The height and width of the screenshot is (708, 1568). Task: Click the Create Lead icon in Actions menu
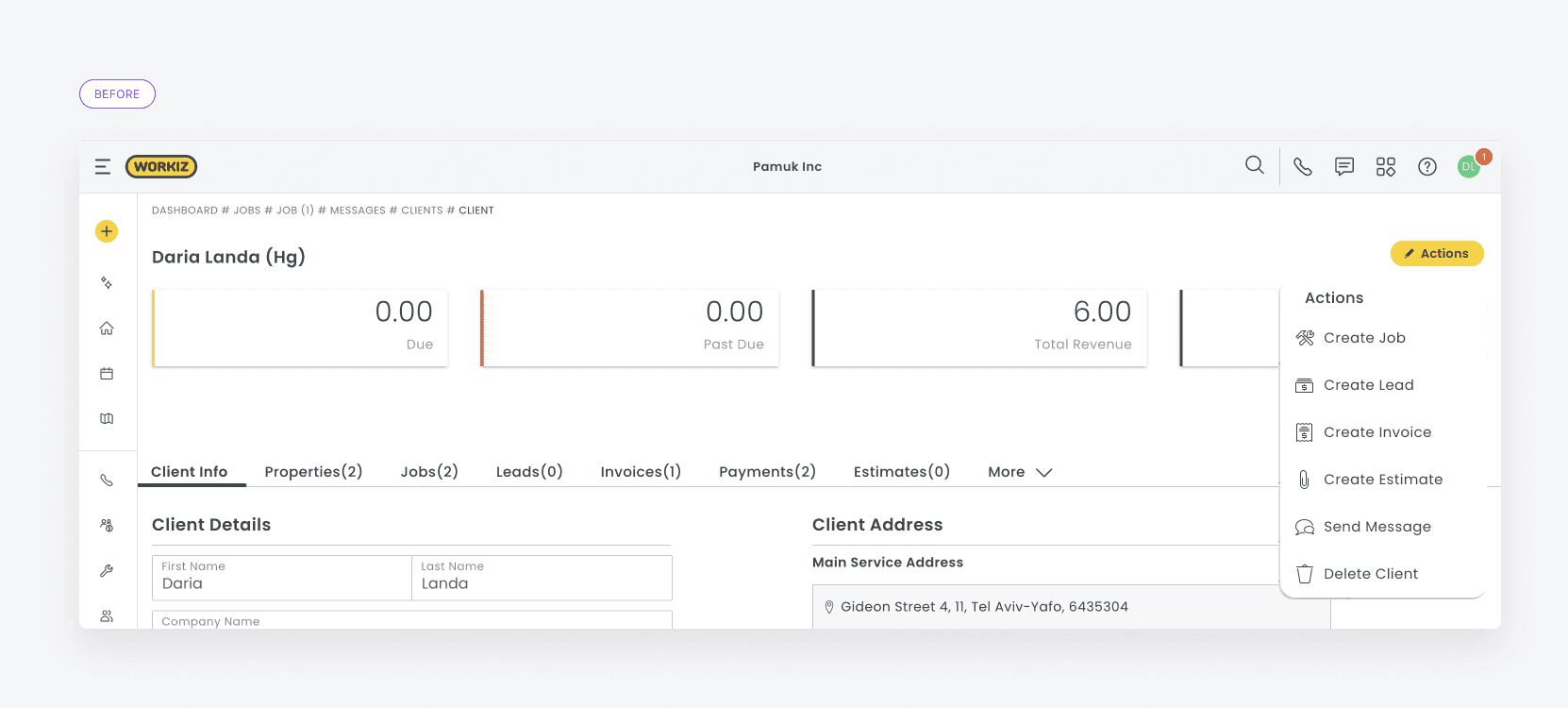pos(1305,385)
